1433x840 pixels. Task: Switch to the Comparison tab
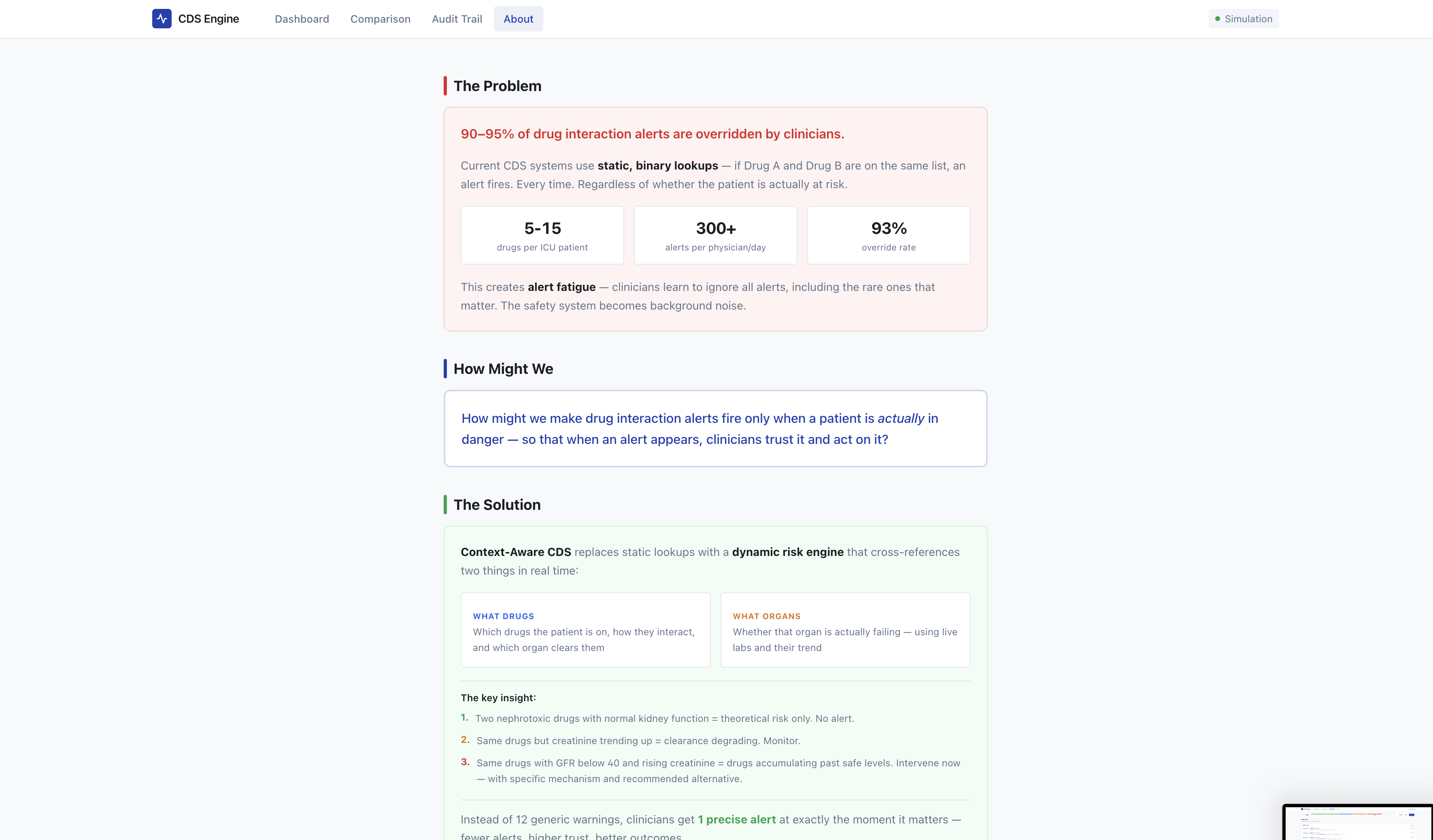pyautogui.click(x=380, y=19)
